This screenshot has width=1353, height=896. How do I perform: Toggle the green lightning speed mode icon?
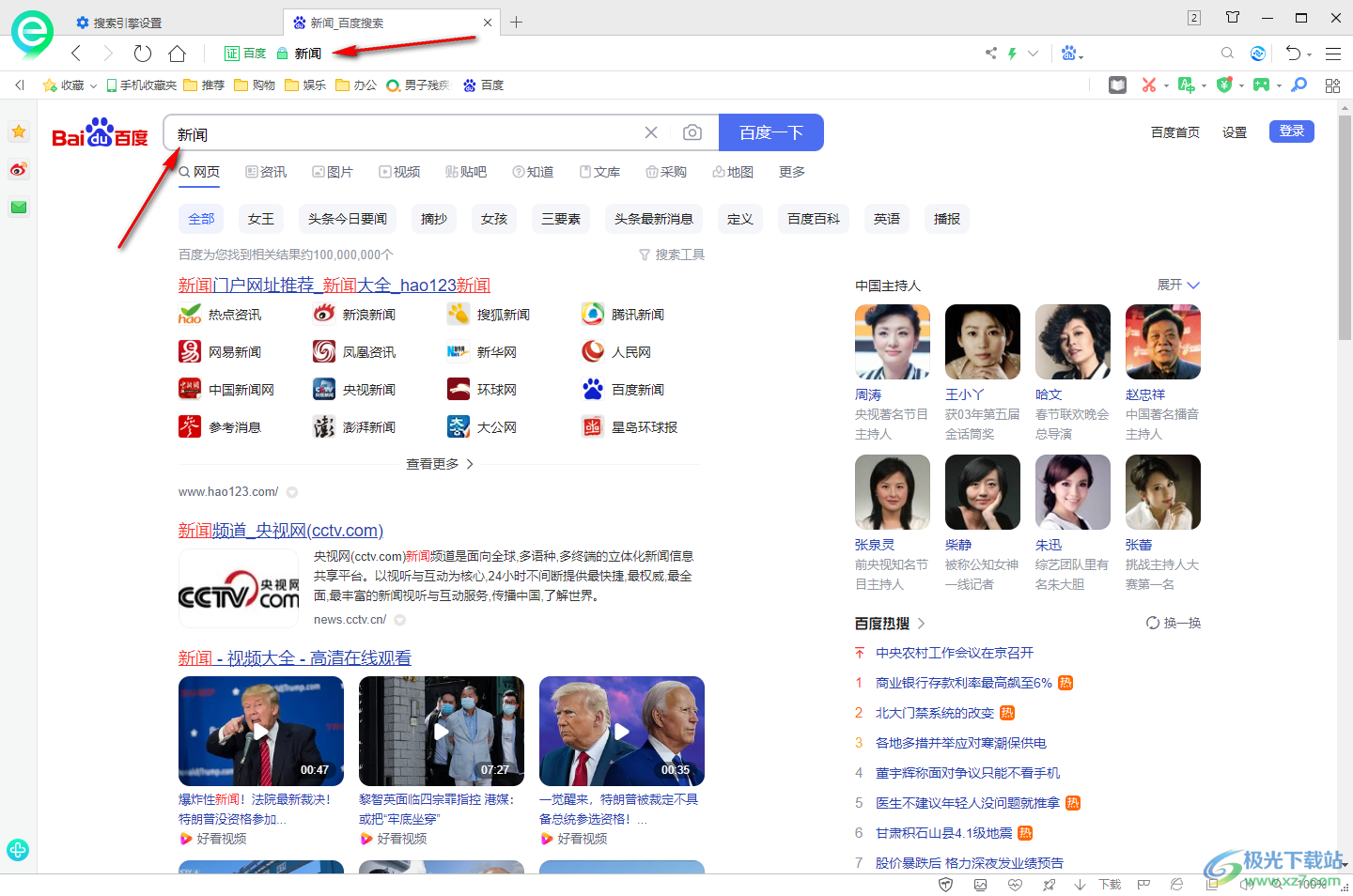click(1012, 54)
